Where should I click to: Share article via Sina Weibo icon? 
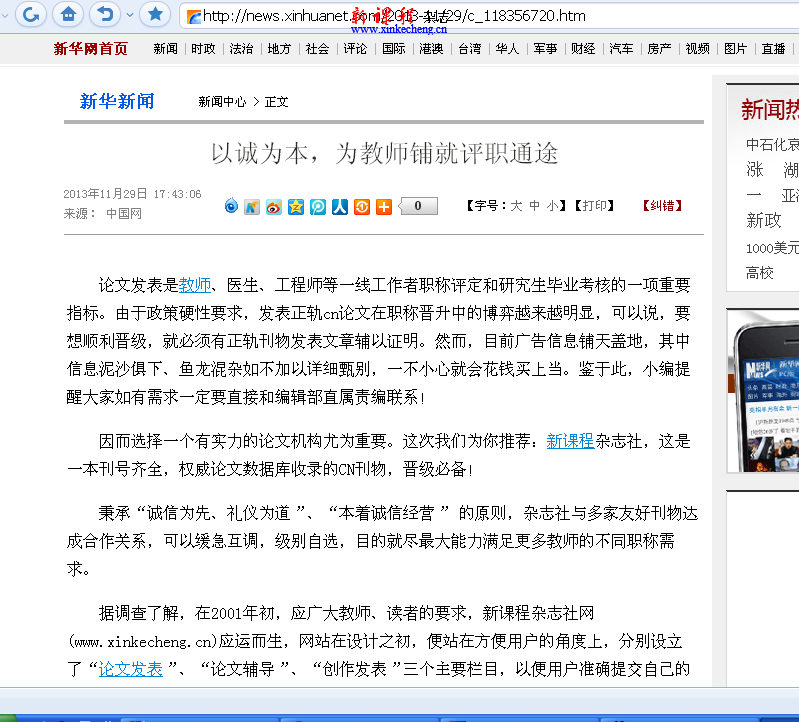[x=274, y=207]
